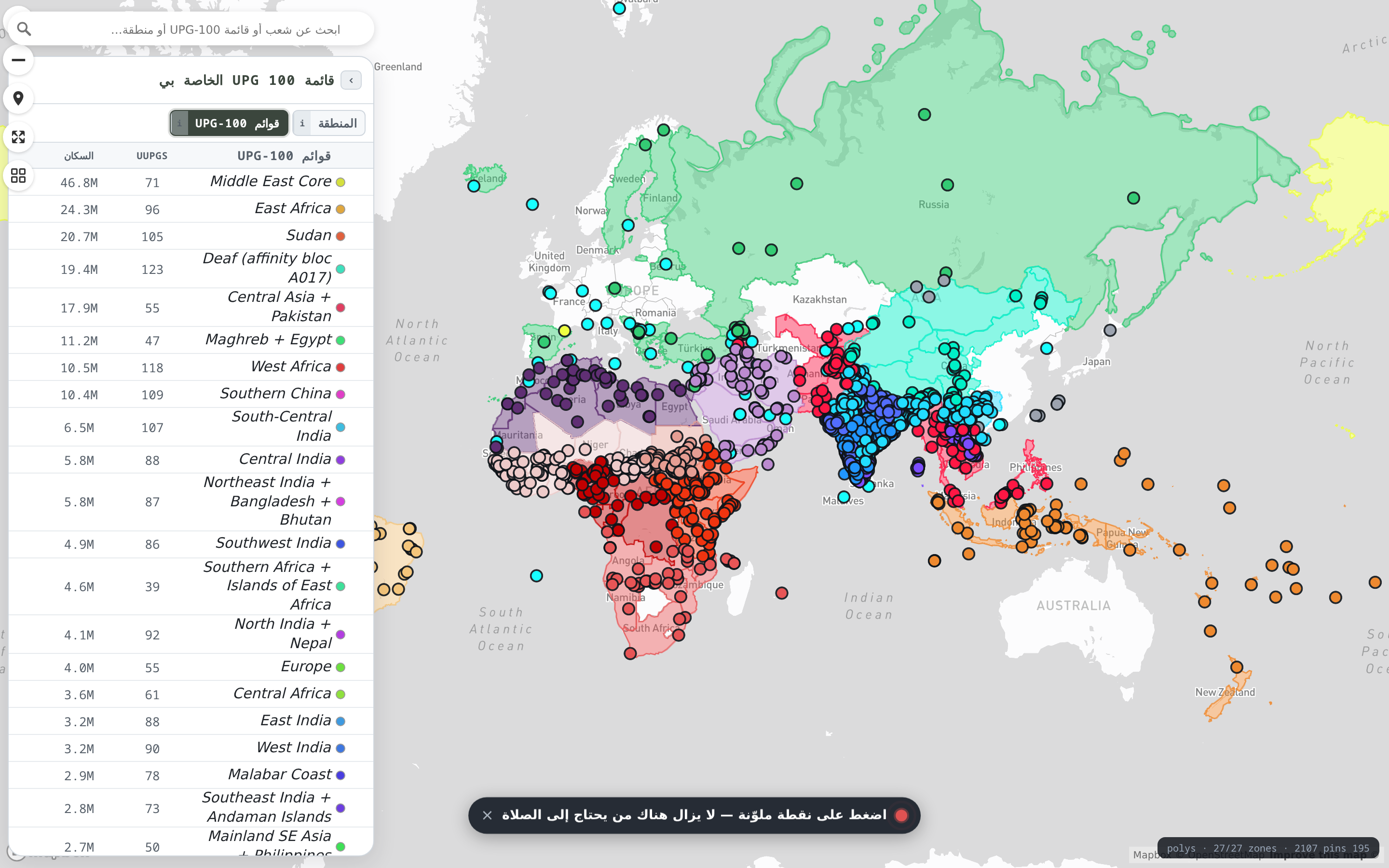Select the Southern China row

[x=191, y=394]
